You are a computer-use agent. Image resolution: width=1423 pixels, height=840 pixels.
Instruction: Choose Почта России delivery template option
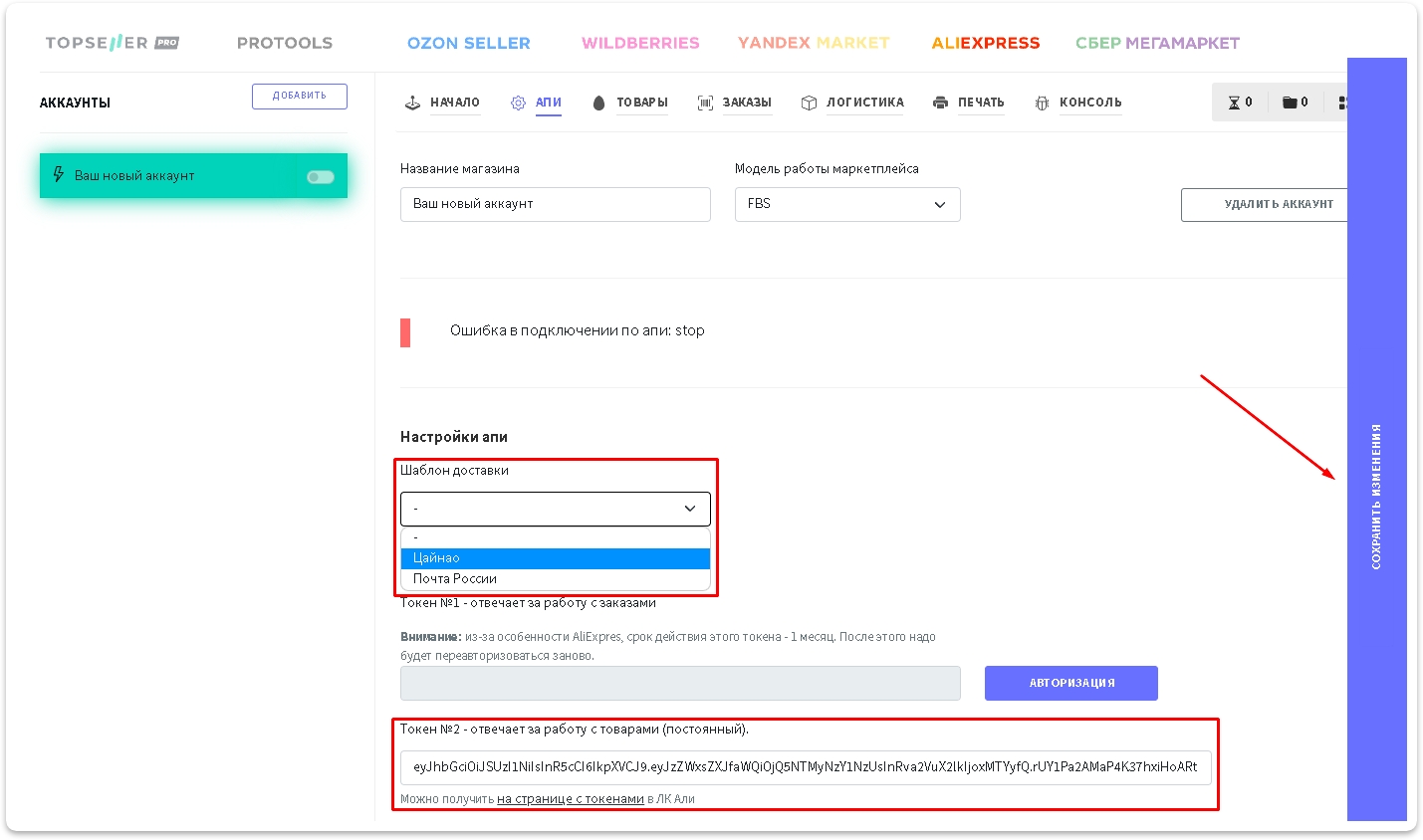(555, 579)
